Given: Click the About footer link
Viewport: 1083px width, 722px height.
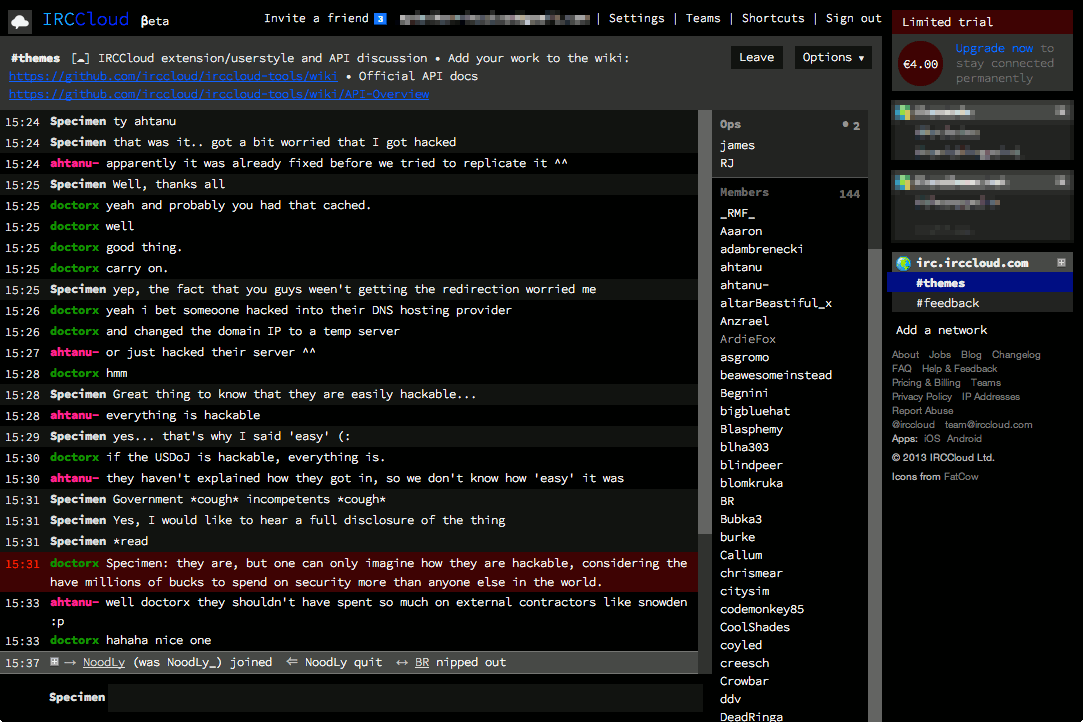Looking at the screenshot, I should [x=905, y=354].
